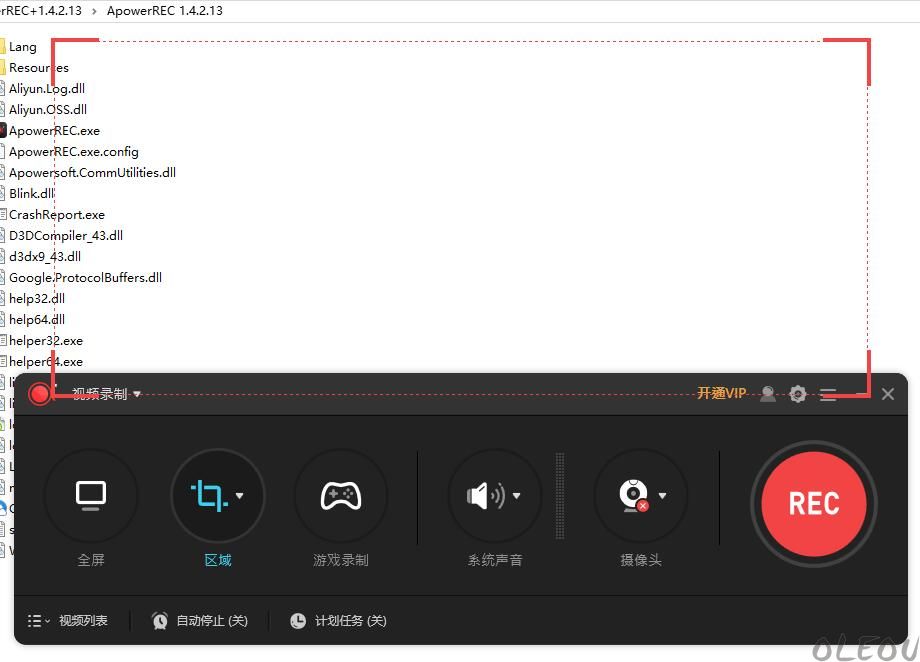Image resolution: width=920 pixels, height=662 pixels.
Task: Open the hamburger menu icon in title bar
Action: pyautogui.click(x=828, y=394)
